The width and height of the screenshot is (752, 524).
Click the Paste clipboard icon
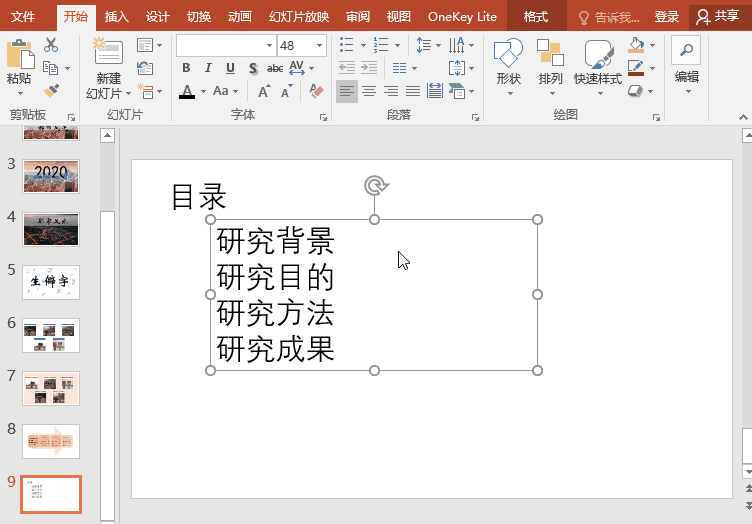[x=20, y=54]
